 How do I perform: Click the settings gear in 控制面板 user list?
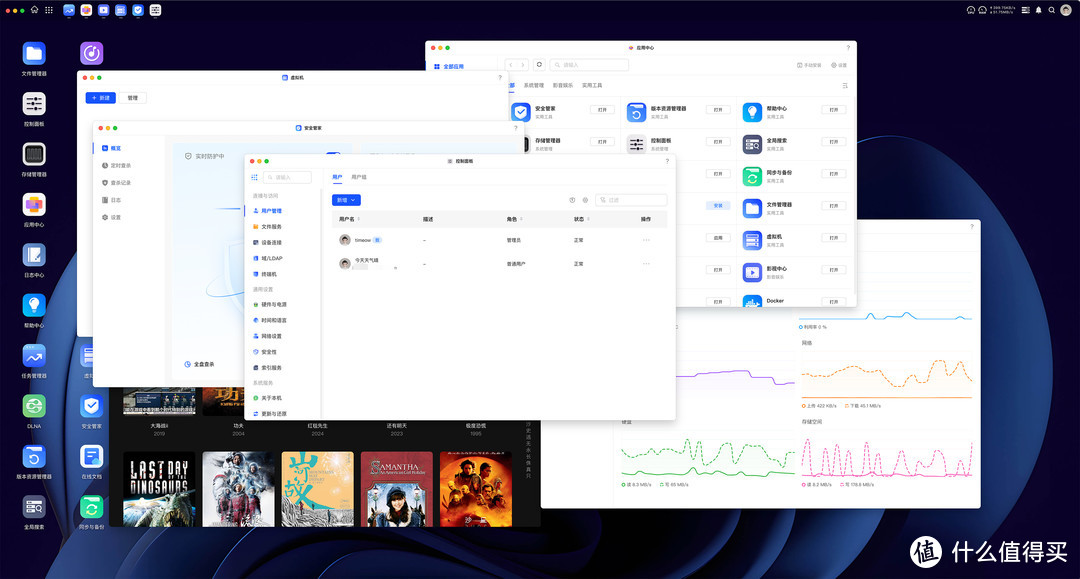click(585, 200)
